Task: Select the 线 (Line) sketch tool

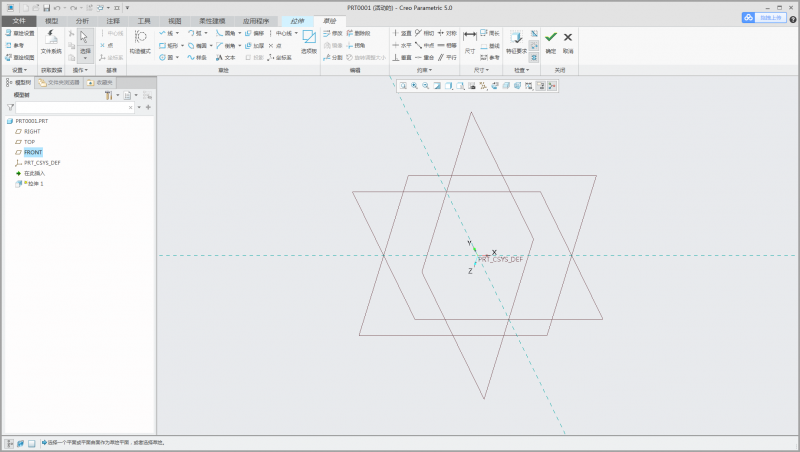Action: click(166, 33)
